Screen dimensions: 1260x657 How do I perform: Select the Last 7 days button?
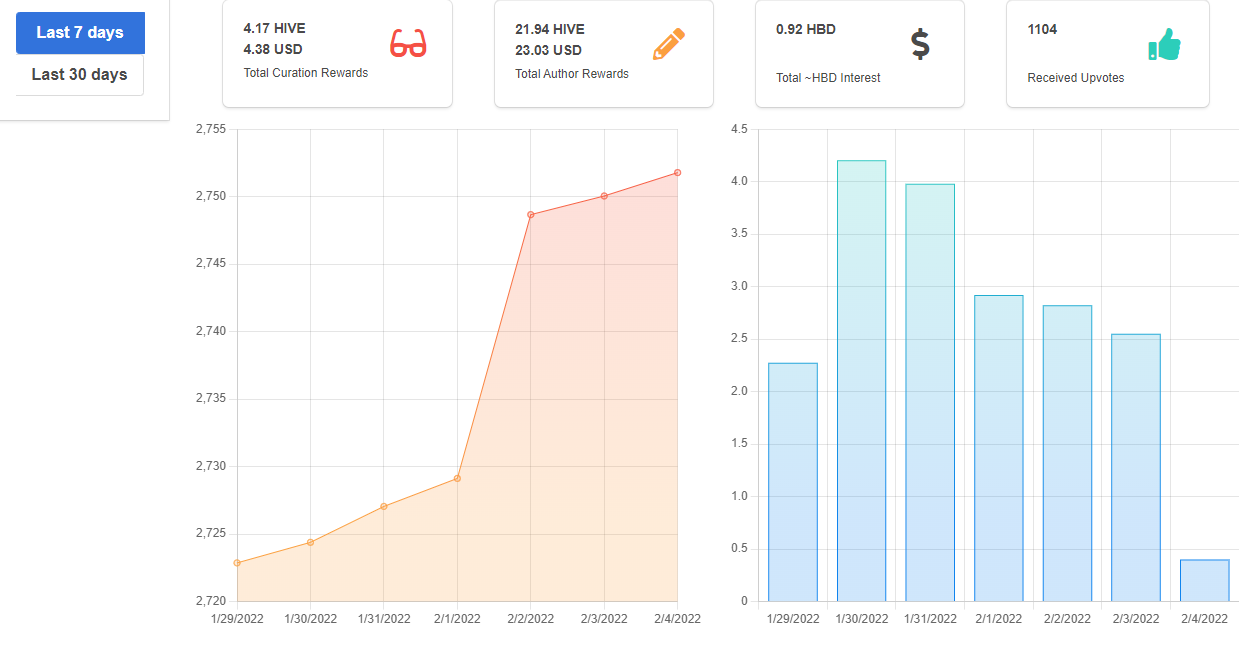click(x=80, y=33)
